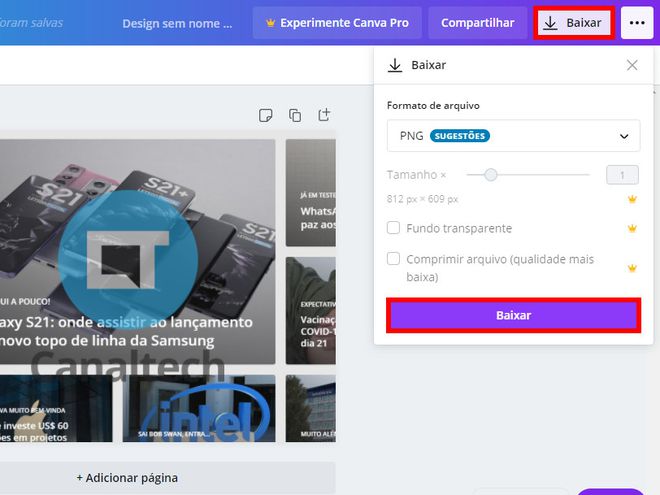Select the Galaxy S21 main image on canvas
This screenshot has width=660, height=495.
138,251
